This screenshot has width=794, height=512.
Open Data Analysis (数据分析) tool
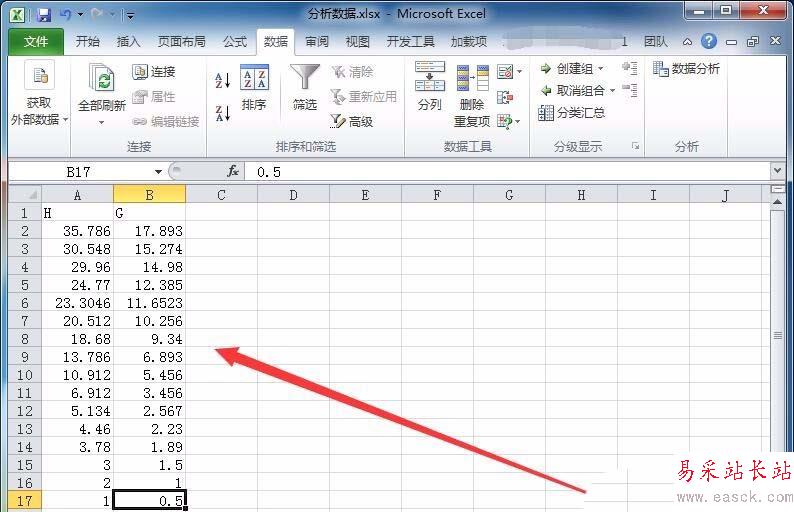(686, 68)
